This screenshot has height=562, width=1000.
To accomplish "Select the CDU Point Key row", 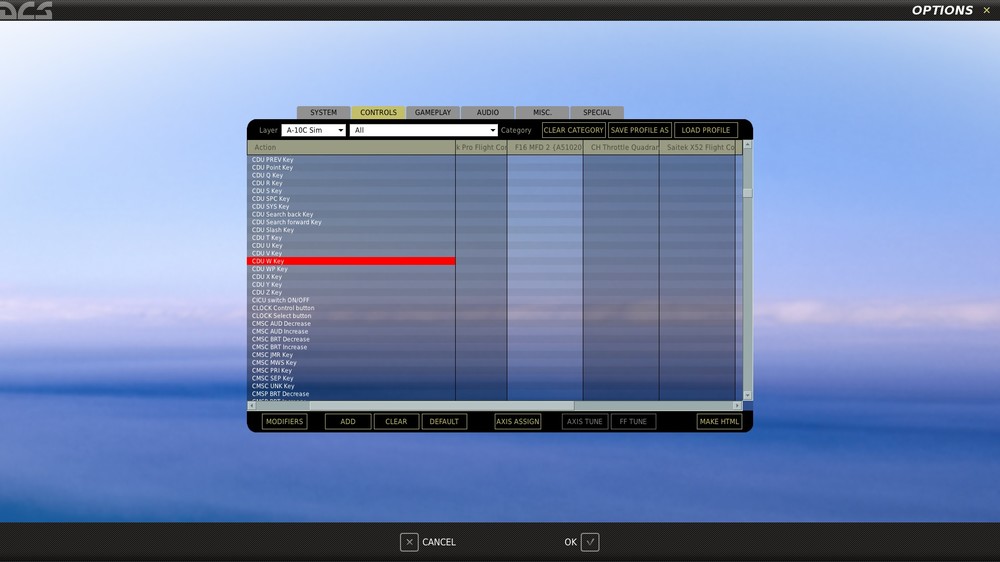I will [351, 168].
